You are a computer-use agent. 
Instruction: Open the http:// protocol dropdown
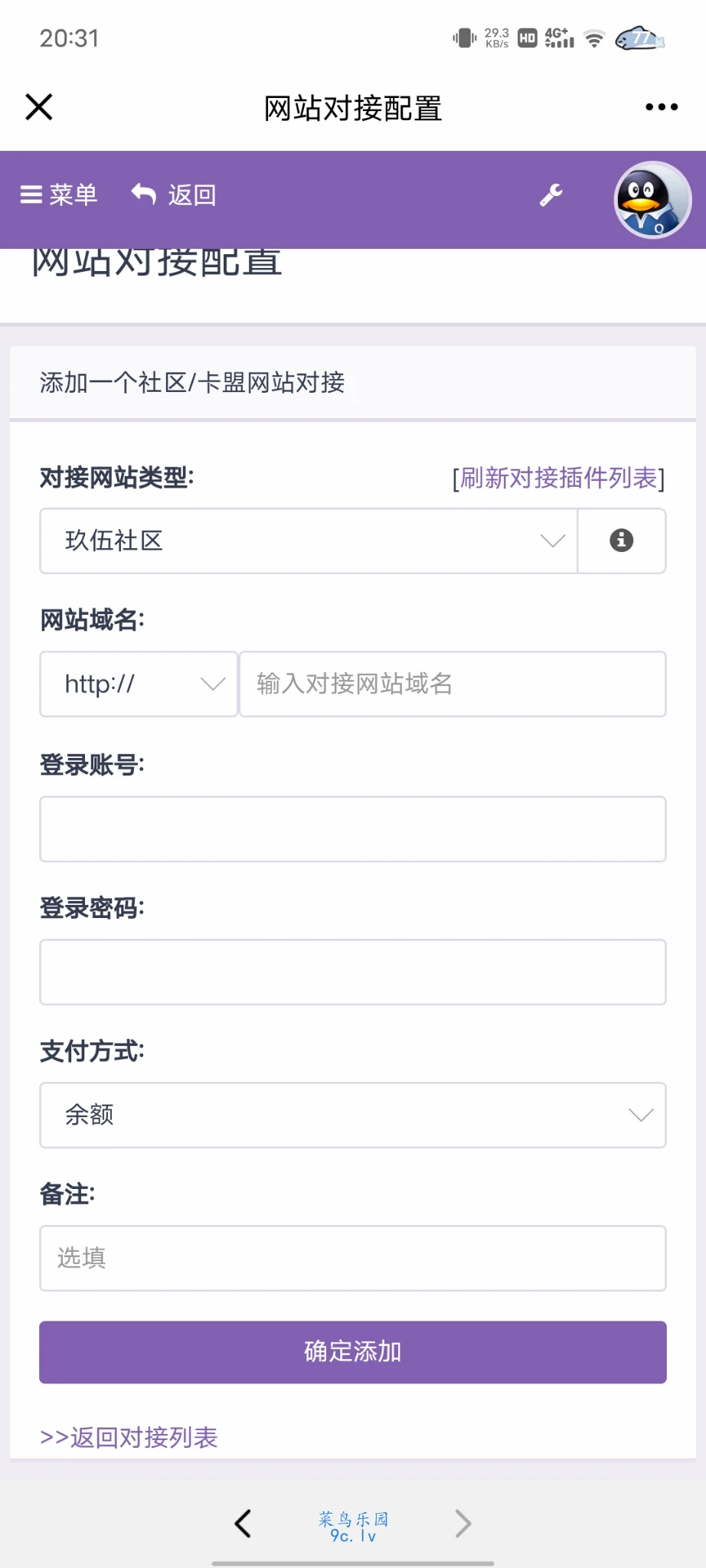(139, 684)
